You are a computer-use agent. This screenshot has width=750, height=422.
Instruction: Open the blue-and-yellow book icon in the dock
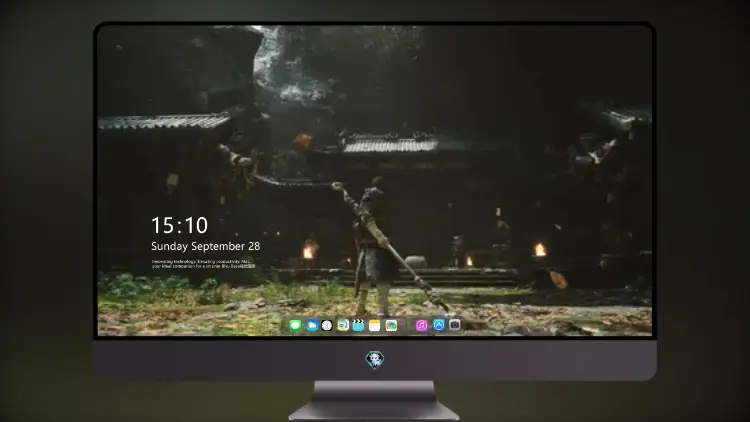pyautogui.click(x=343, y=326)
